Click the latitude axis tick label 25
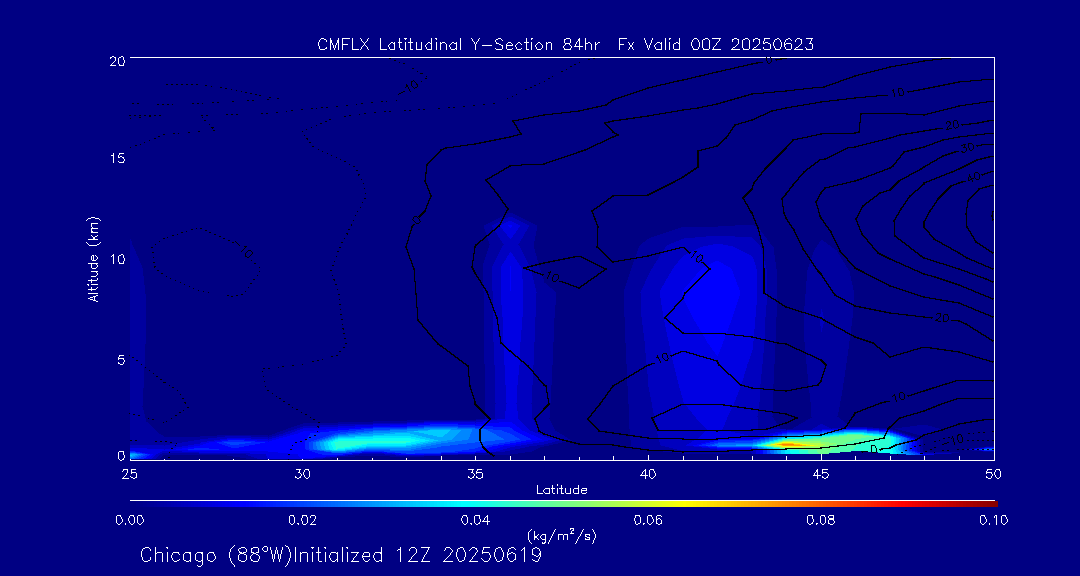1080x576 pixels. (x=129, y=473)
